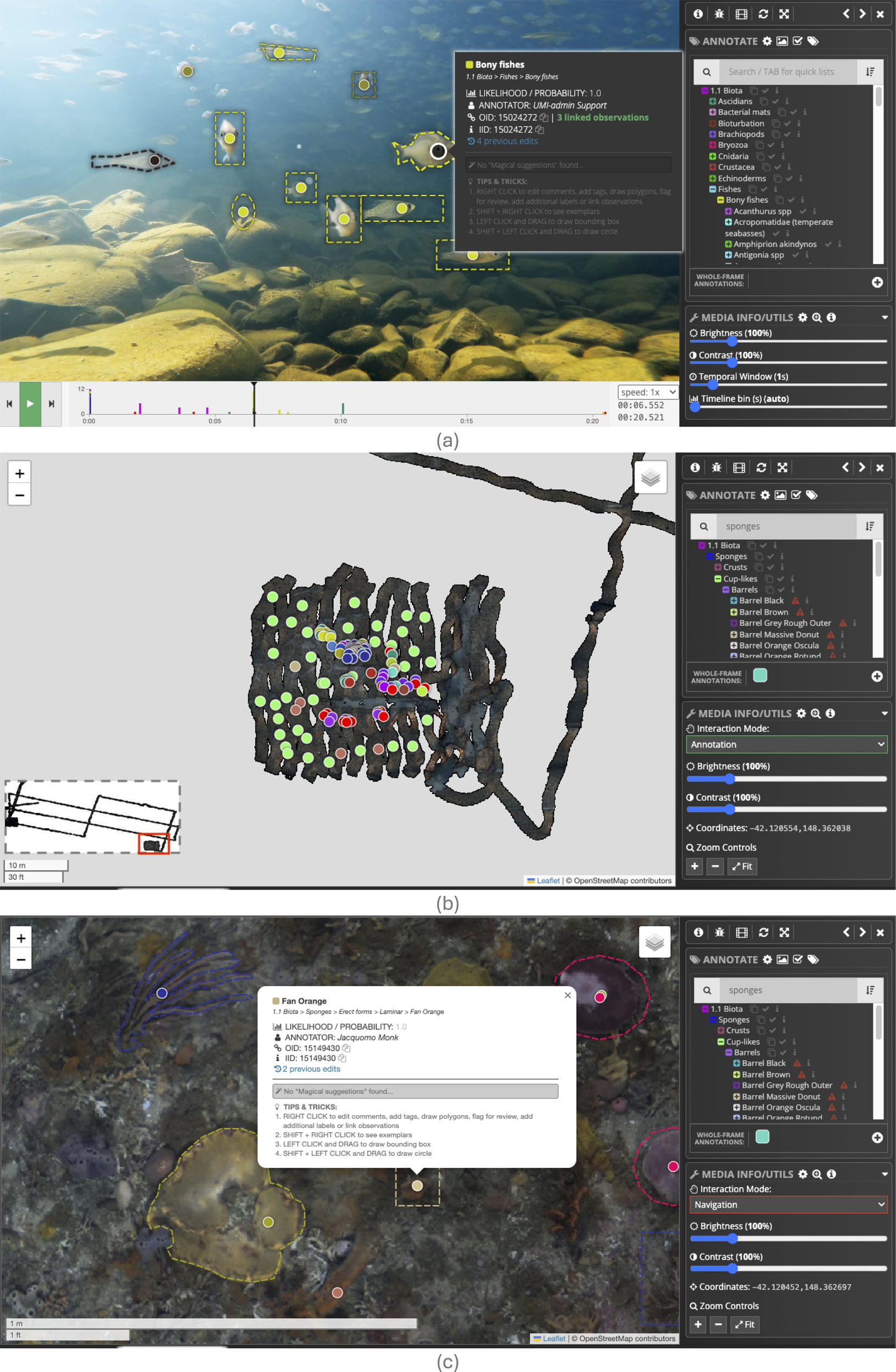Toggle the checkmark next to Crustacea
Image resolution: width=896 pixels, height=1372 pixels.
point(777,167)
